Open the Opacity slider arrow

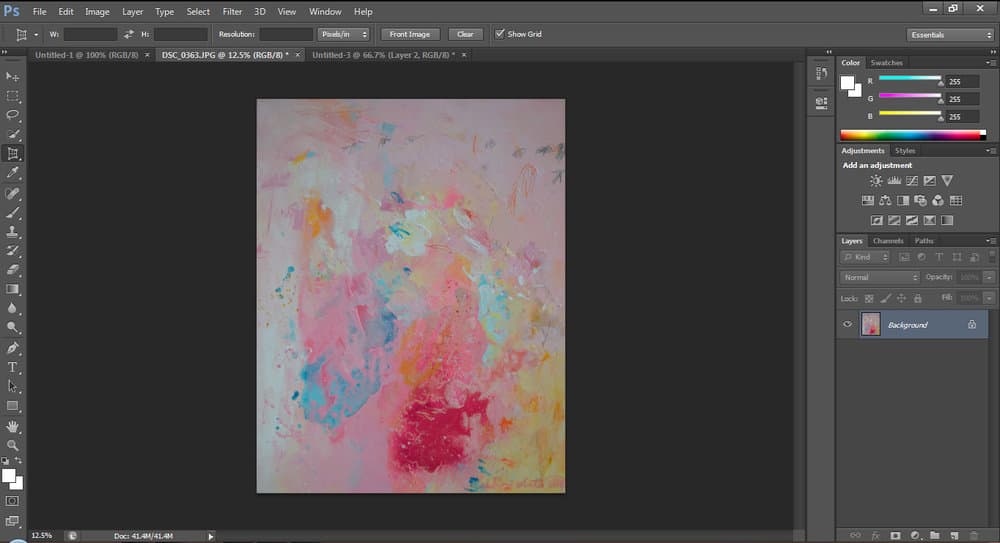[x=989, y=278]
